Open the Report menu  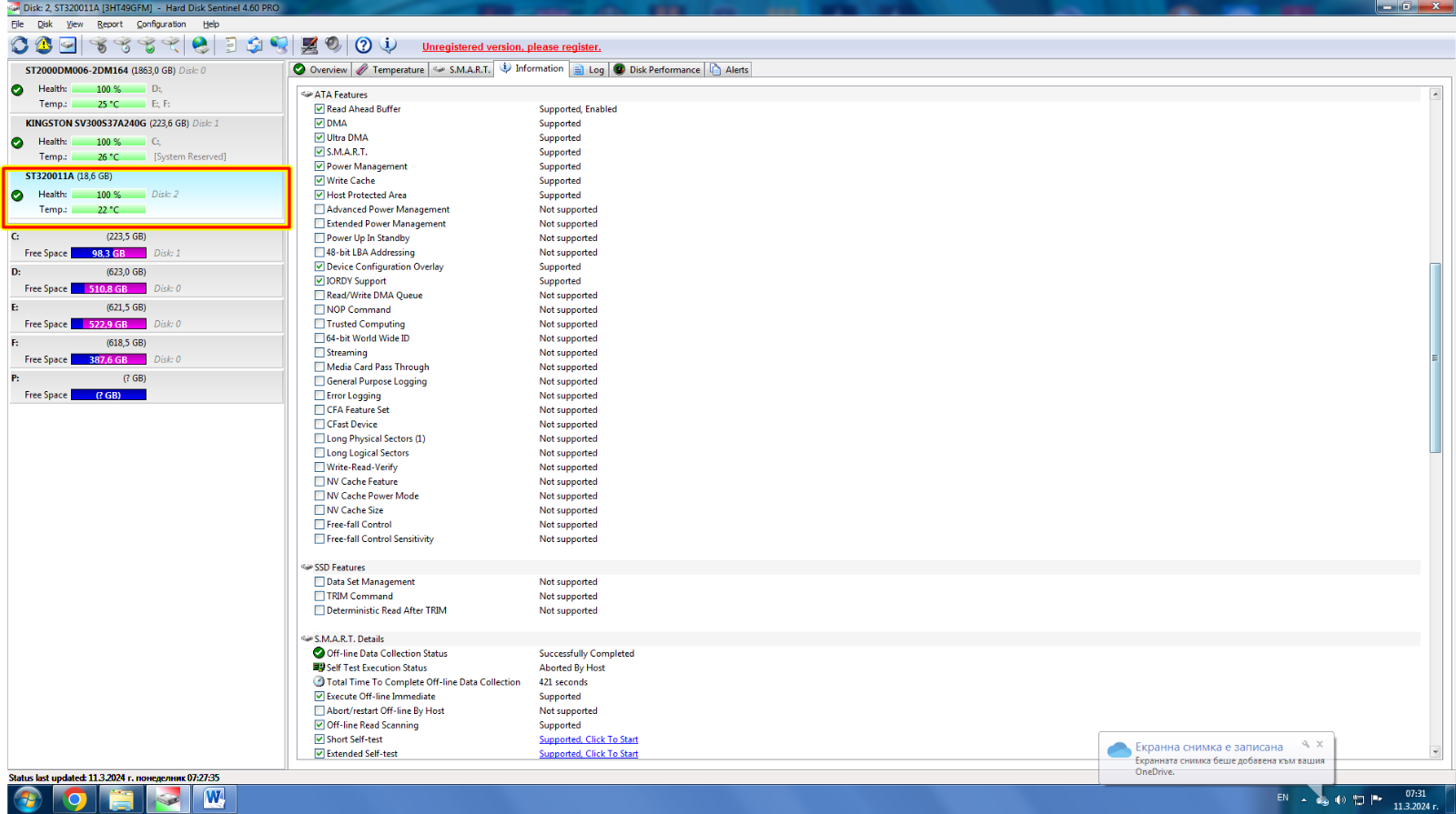pos(110,25)
